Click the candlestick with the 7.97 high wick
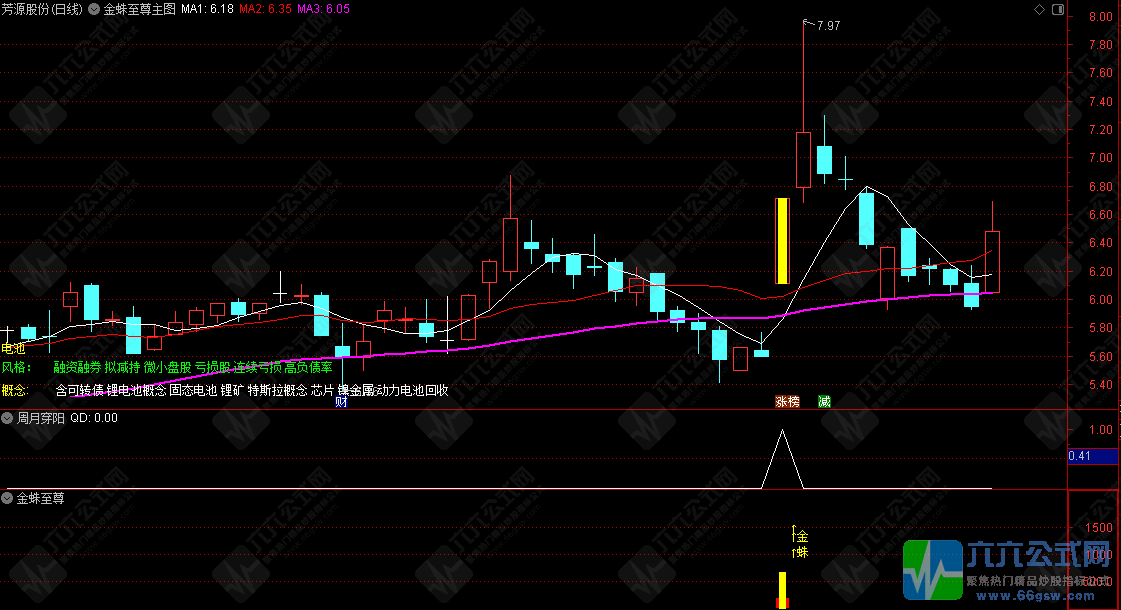 coord(804,159)
